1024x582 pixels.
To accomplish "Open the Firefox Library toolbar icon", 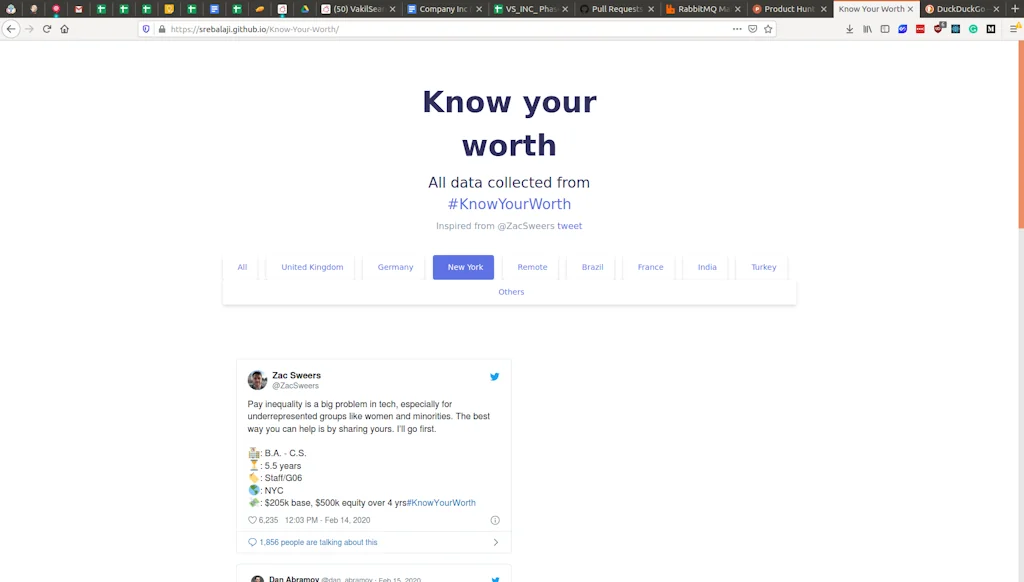I will tap(867, 29).
